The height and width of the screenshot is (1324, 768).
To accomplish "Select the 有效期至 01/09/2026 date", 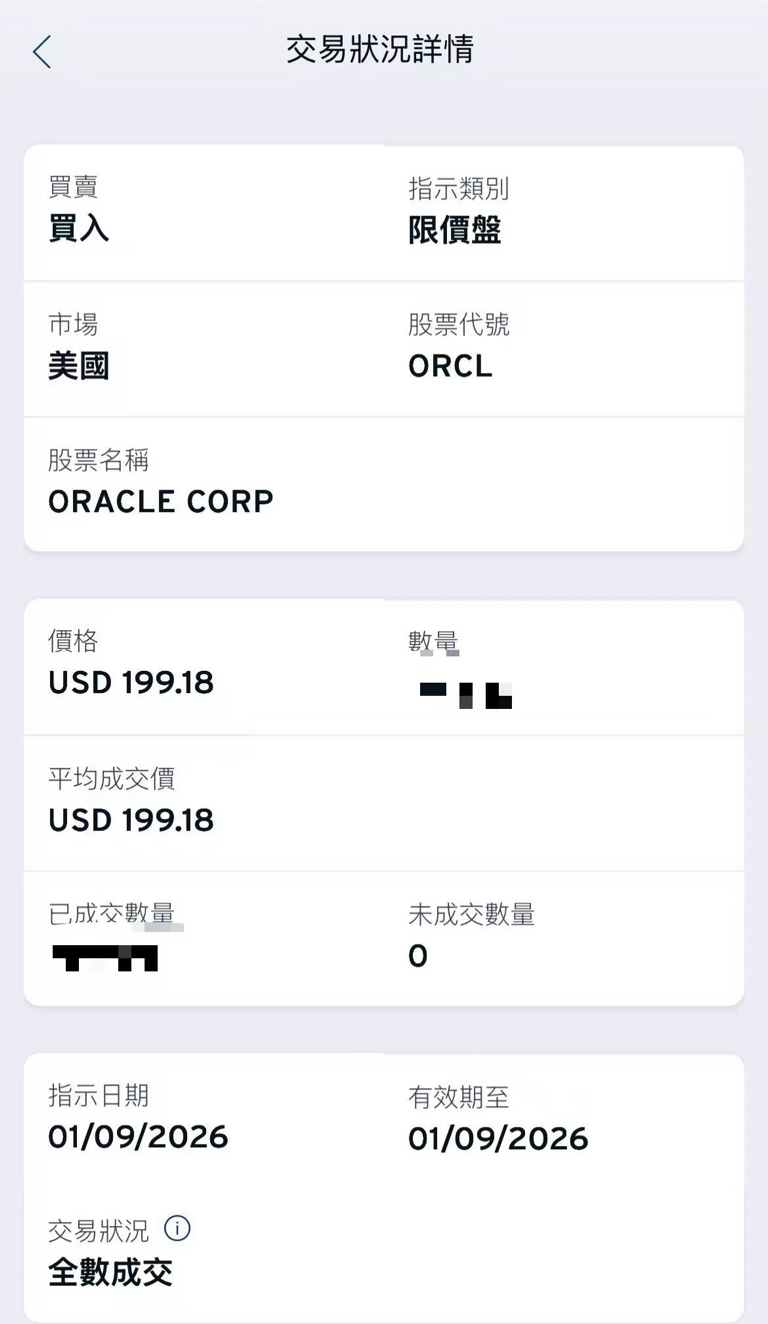I will (498, 1138).
